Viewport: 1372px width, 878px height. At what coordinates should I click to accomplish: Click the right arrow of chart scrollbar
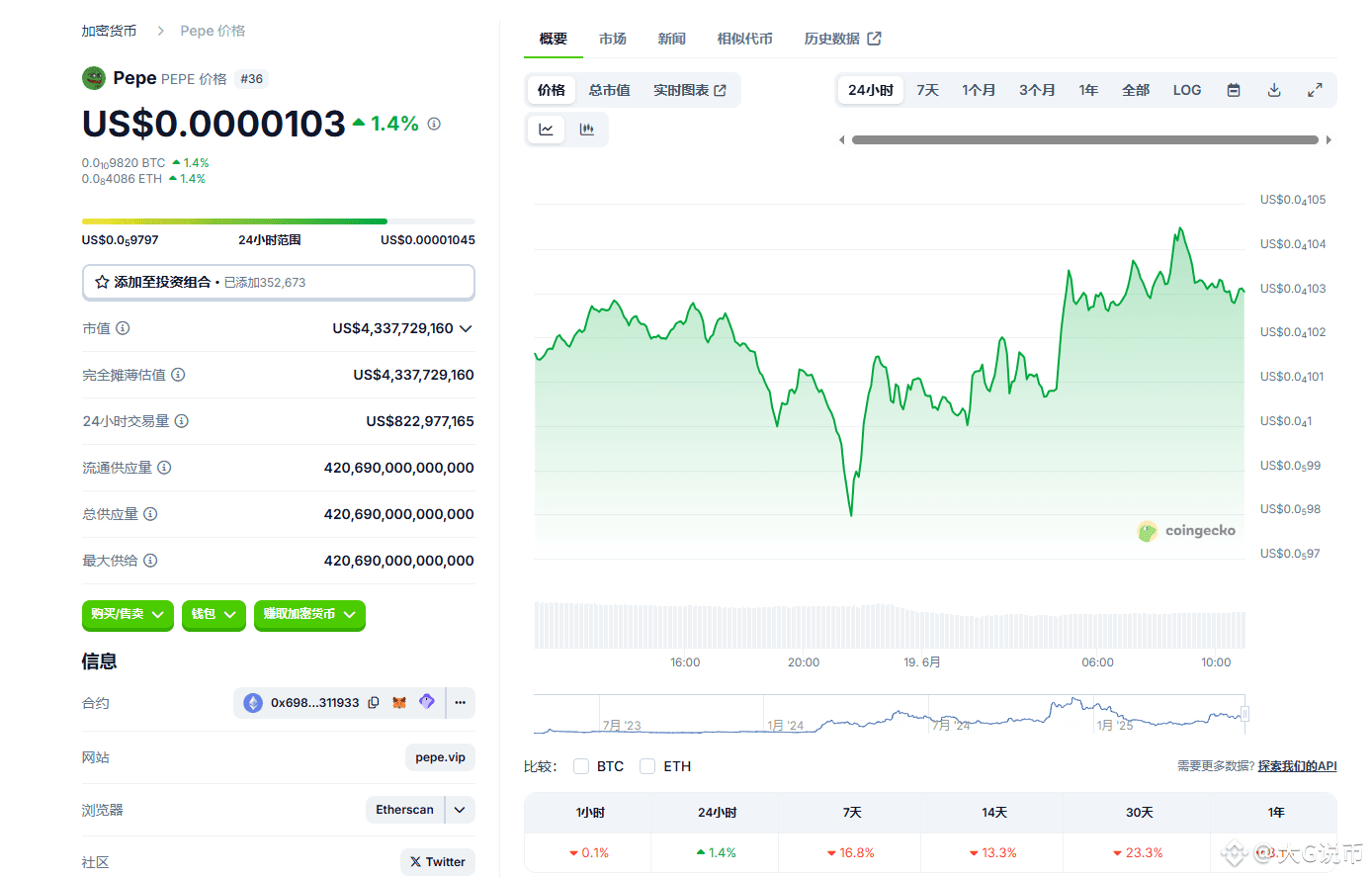coord(1329,140)
